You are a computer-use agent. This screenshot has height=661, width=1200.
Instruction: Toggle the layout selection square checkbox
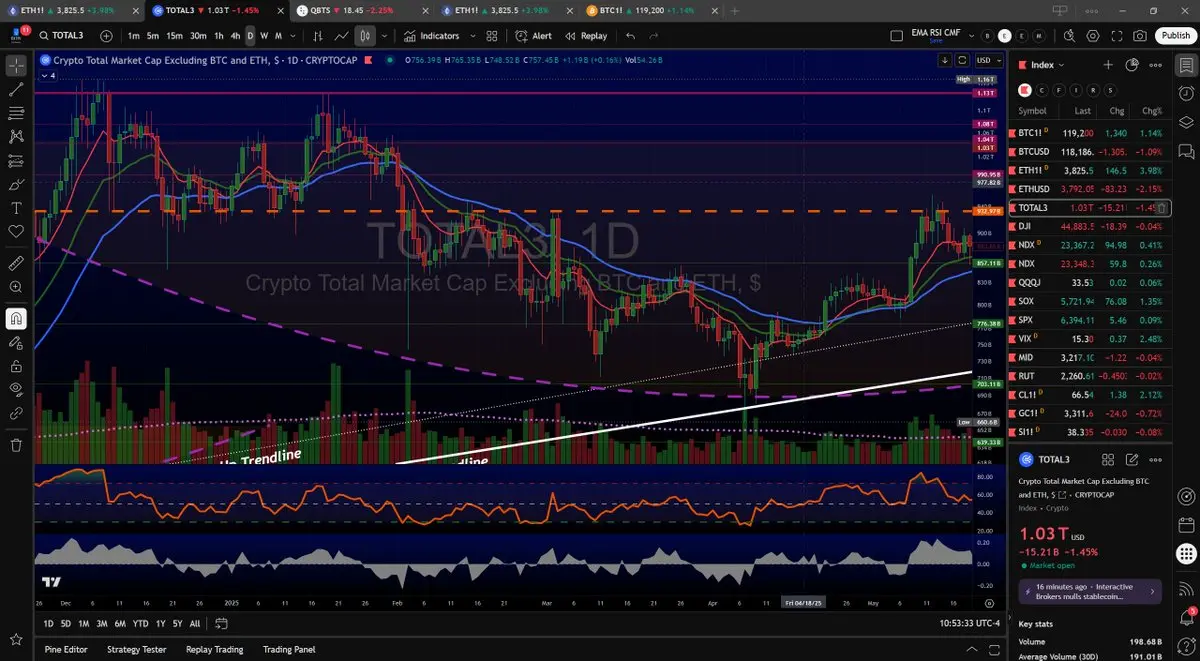coord(898,35)
